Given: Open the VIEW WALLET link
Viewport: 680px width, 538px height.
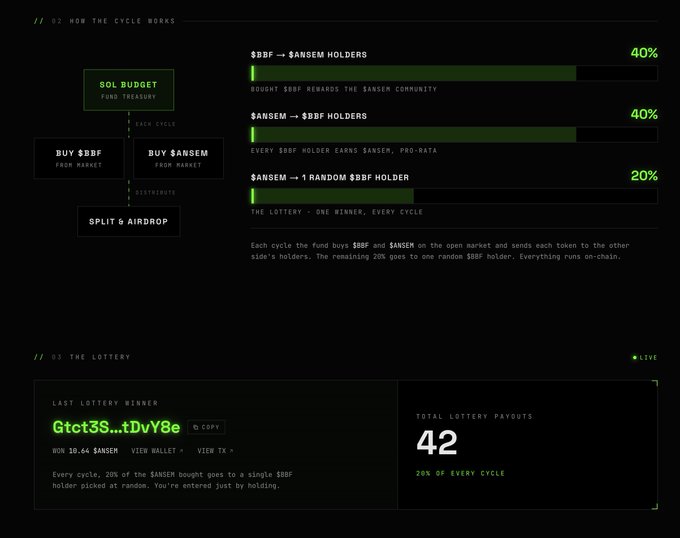Looking at the screenshot, I should click(157, 451).
